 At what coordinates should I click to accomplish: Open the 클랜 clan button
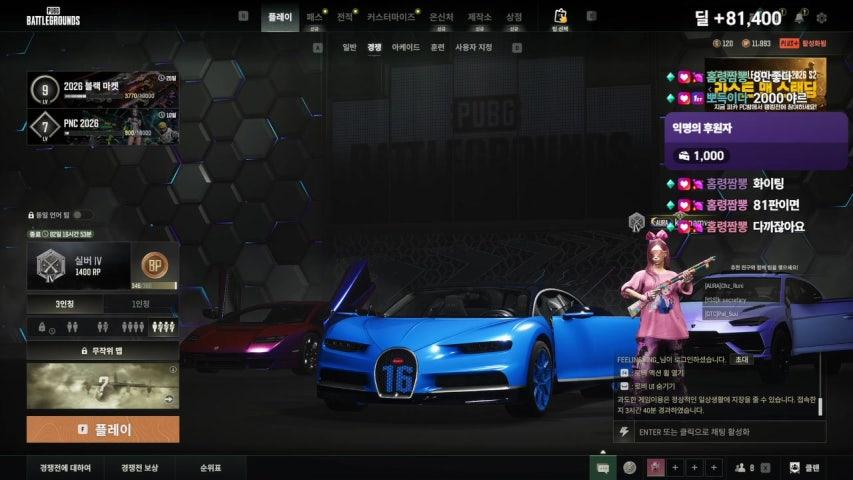coord(805,467)
